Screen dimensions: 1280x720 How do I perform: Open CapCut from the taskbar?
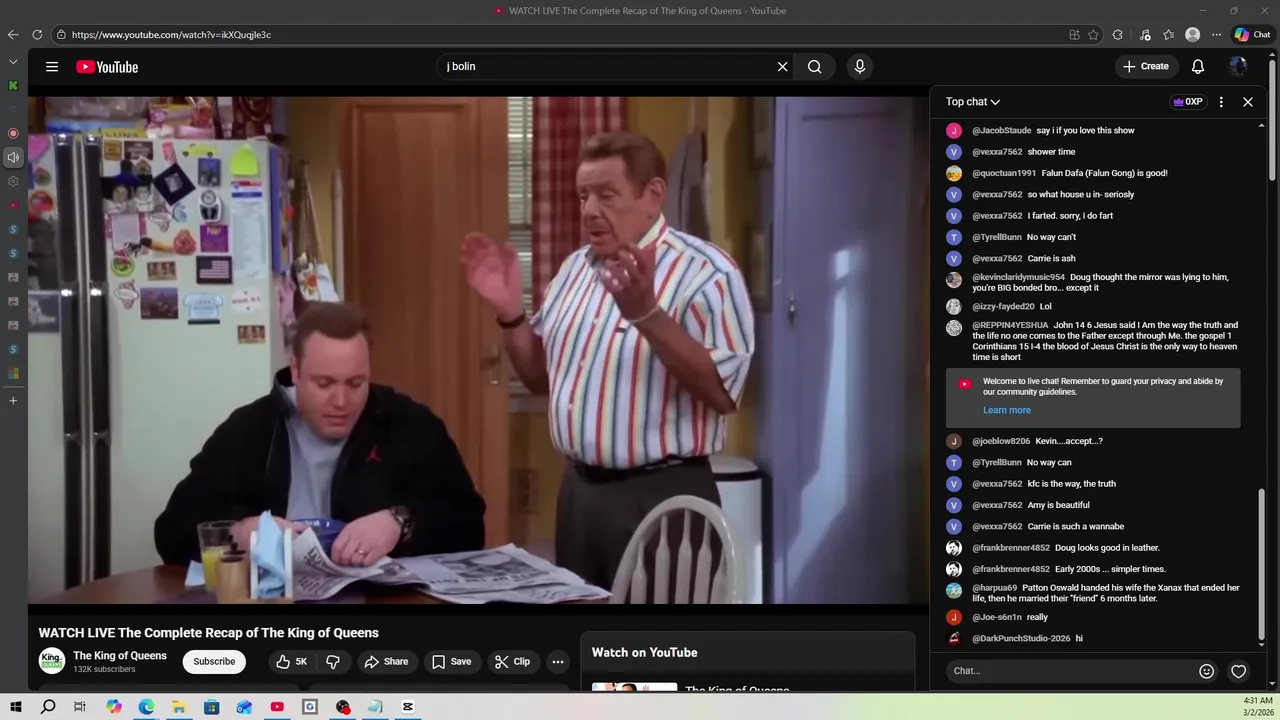point(408,707)
